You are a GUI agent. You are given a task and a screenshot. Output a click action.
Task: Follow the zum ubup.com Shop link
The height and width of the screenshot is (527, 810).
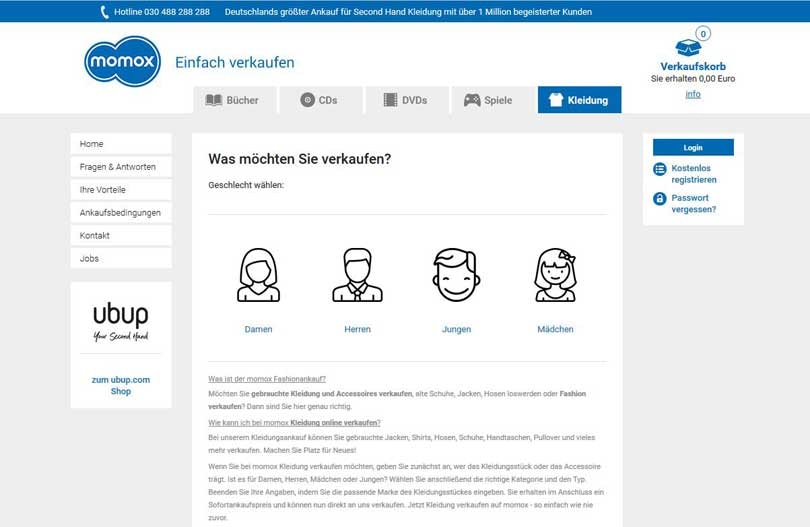pos(120,385)
